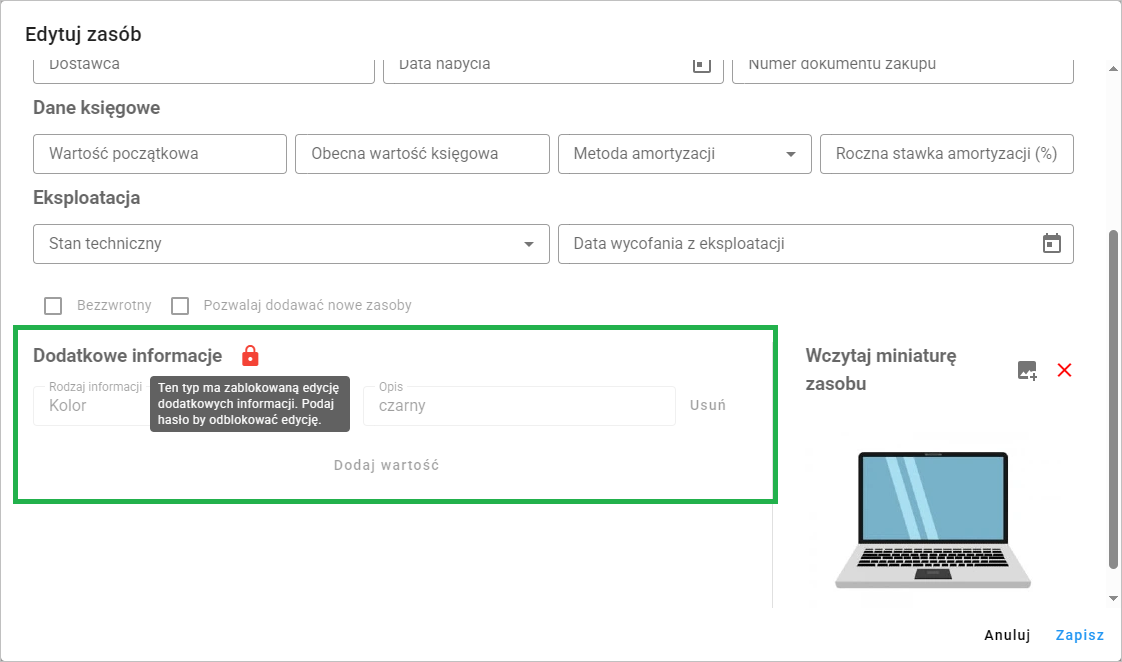Click Dodaj wartość button

pos(386,465)
